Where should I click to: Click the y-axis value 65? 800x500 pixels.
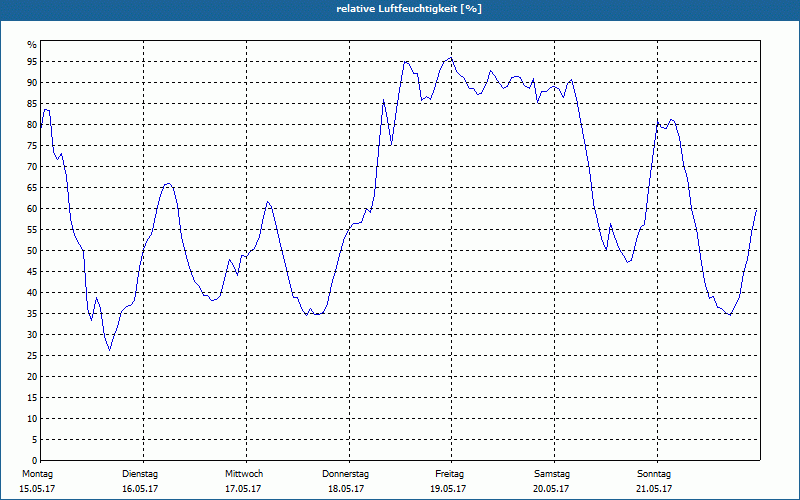pyautogui.click(x=32, y=188)
